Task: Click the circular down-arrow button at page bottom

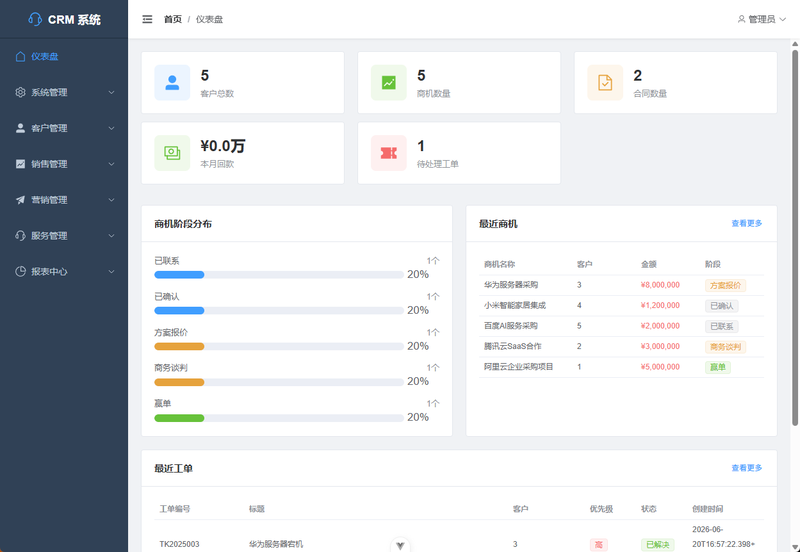Action: 400,545
